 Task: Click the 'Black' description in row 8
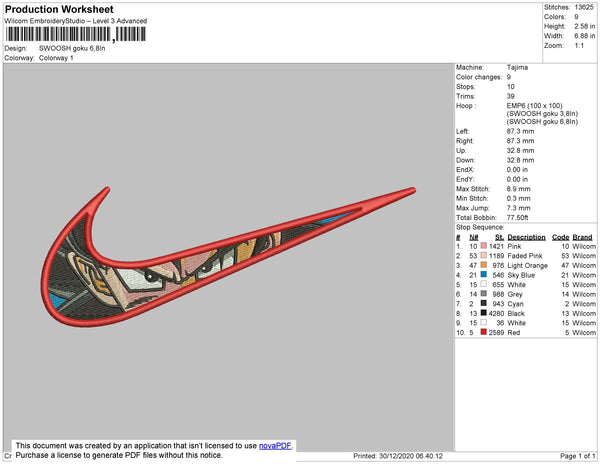tap(516, 313)
